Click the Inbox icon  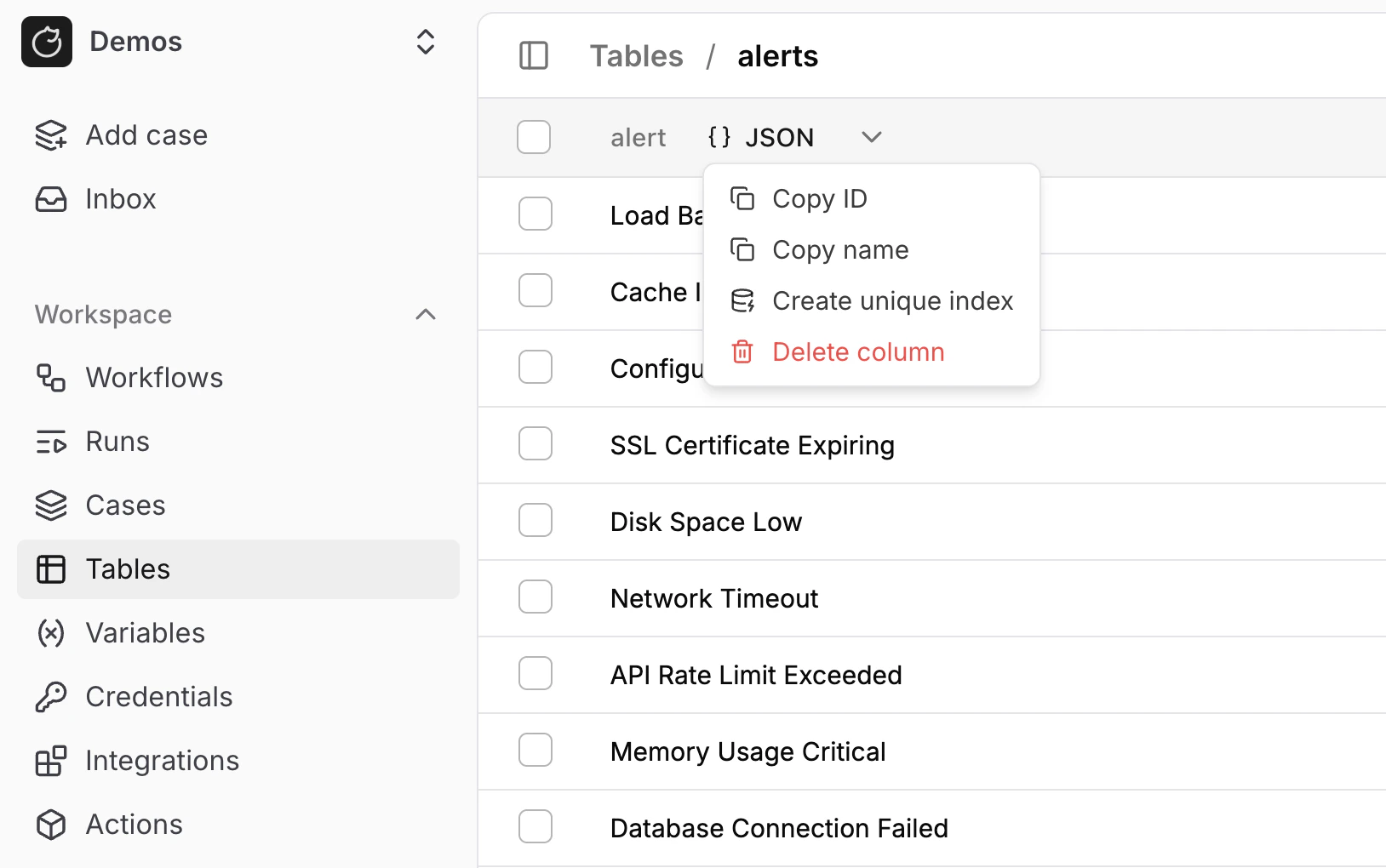pos(50,198)
